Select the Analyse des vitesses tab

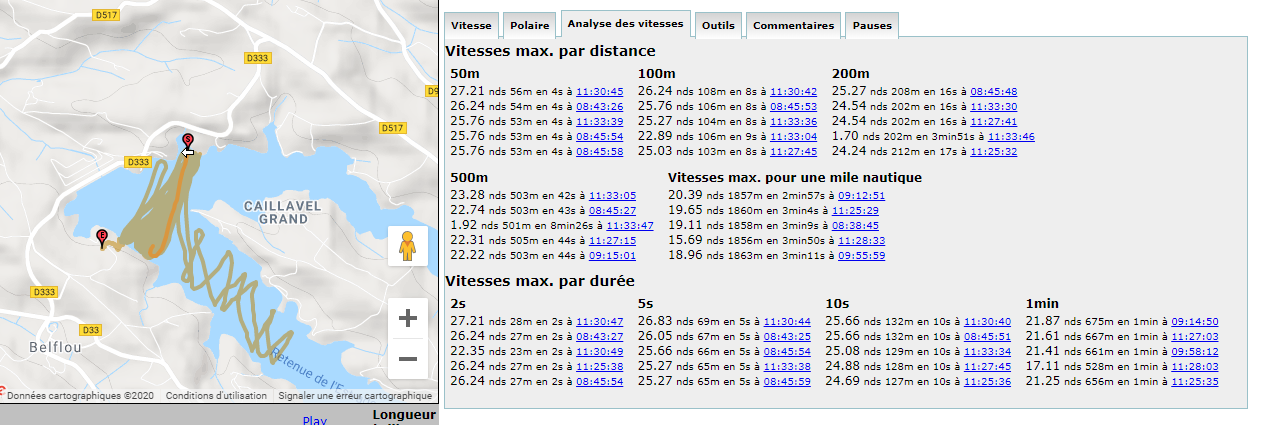point(624,23)
